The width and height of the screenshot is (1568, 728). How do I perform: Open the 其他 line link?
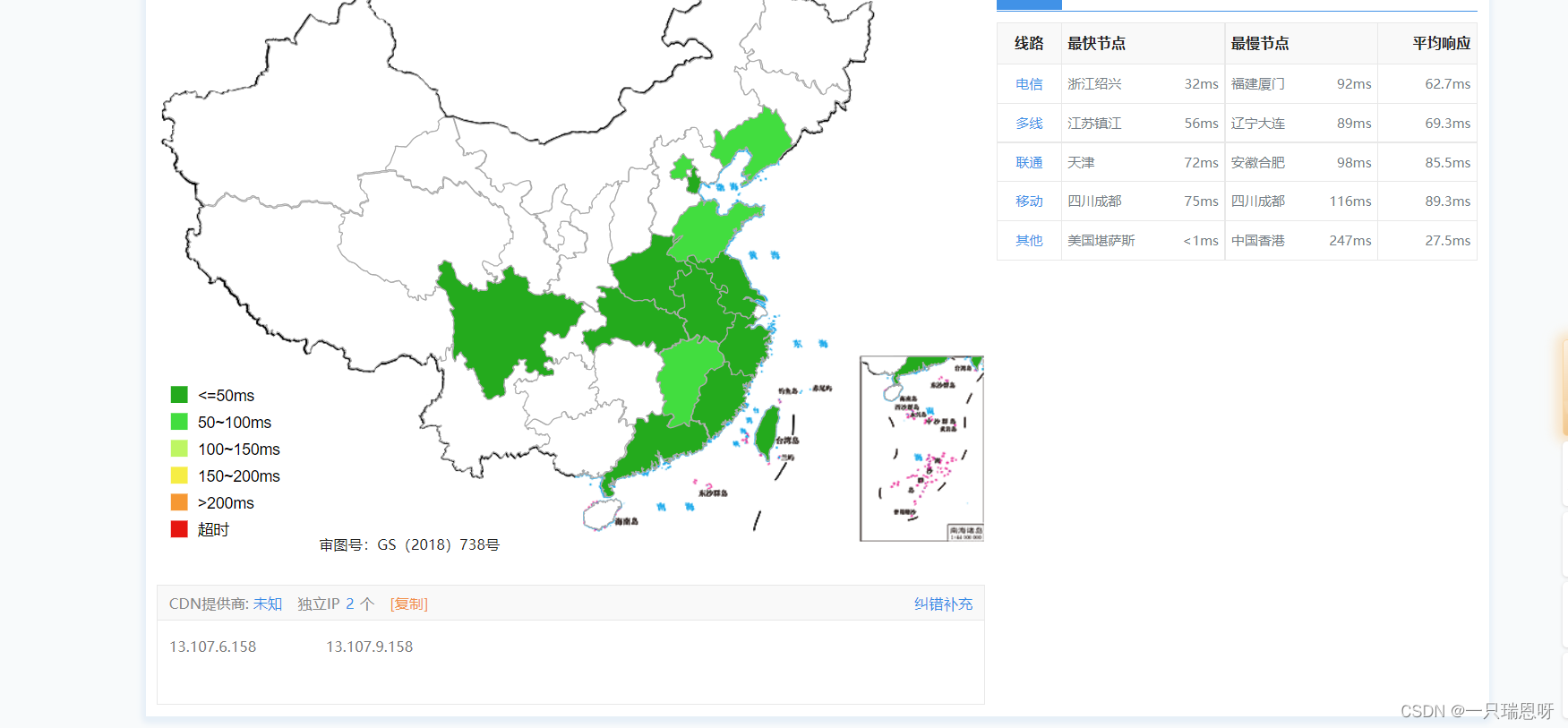pos(1029,241)
